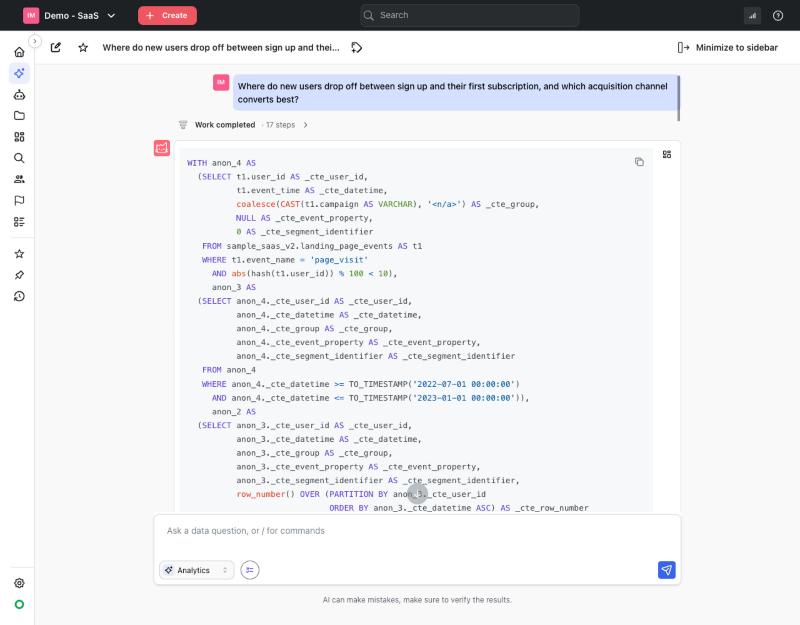This screenshot has width=800, height=625.
Task: Click the 'WITH anon_4 AS' line
Action: click(x=221, y=163)
